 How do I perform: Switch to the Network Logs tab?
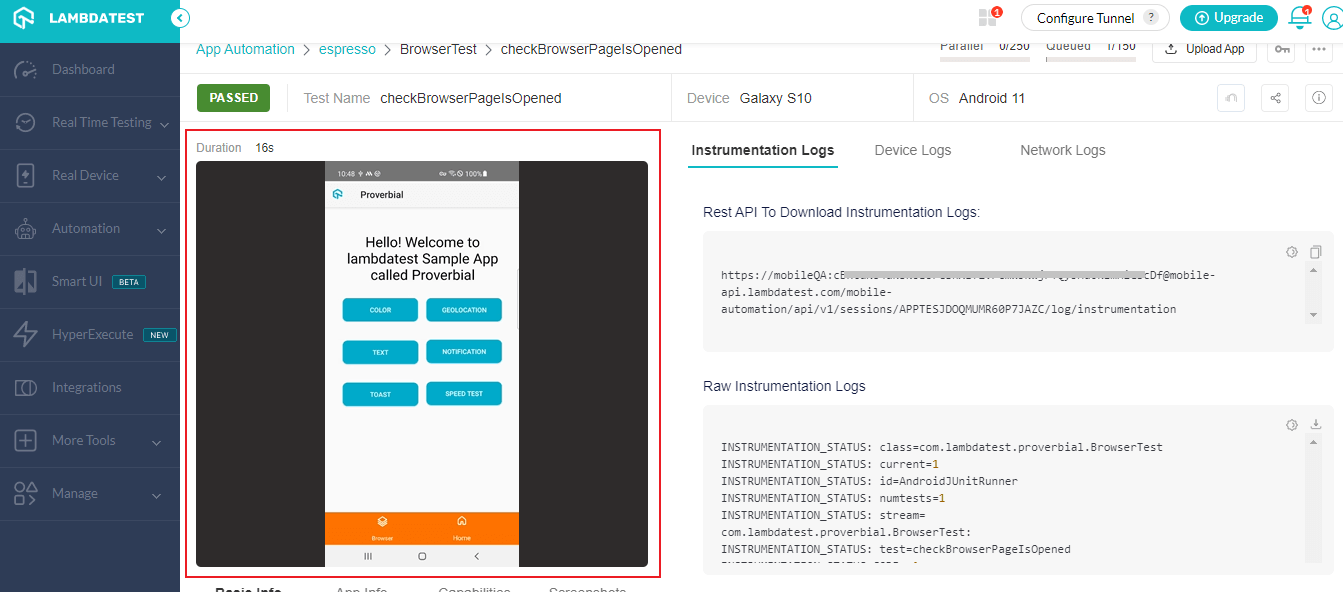pos(1062,150)
